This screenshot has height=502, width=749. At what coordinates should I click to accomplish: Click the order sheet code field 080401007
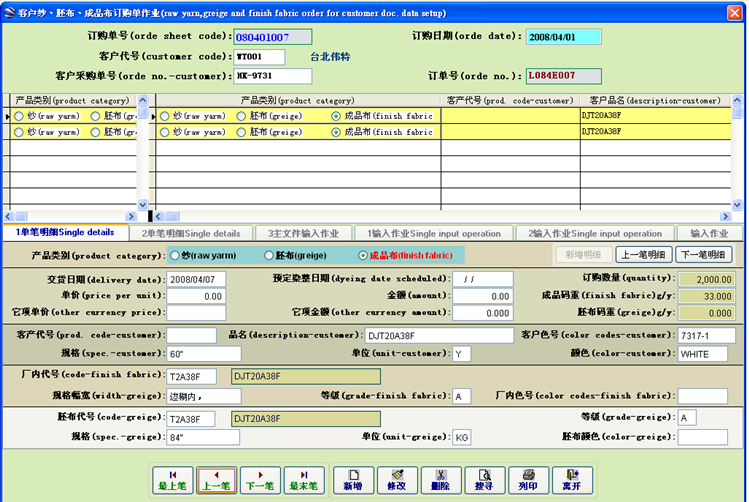(273, 37)
